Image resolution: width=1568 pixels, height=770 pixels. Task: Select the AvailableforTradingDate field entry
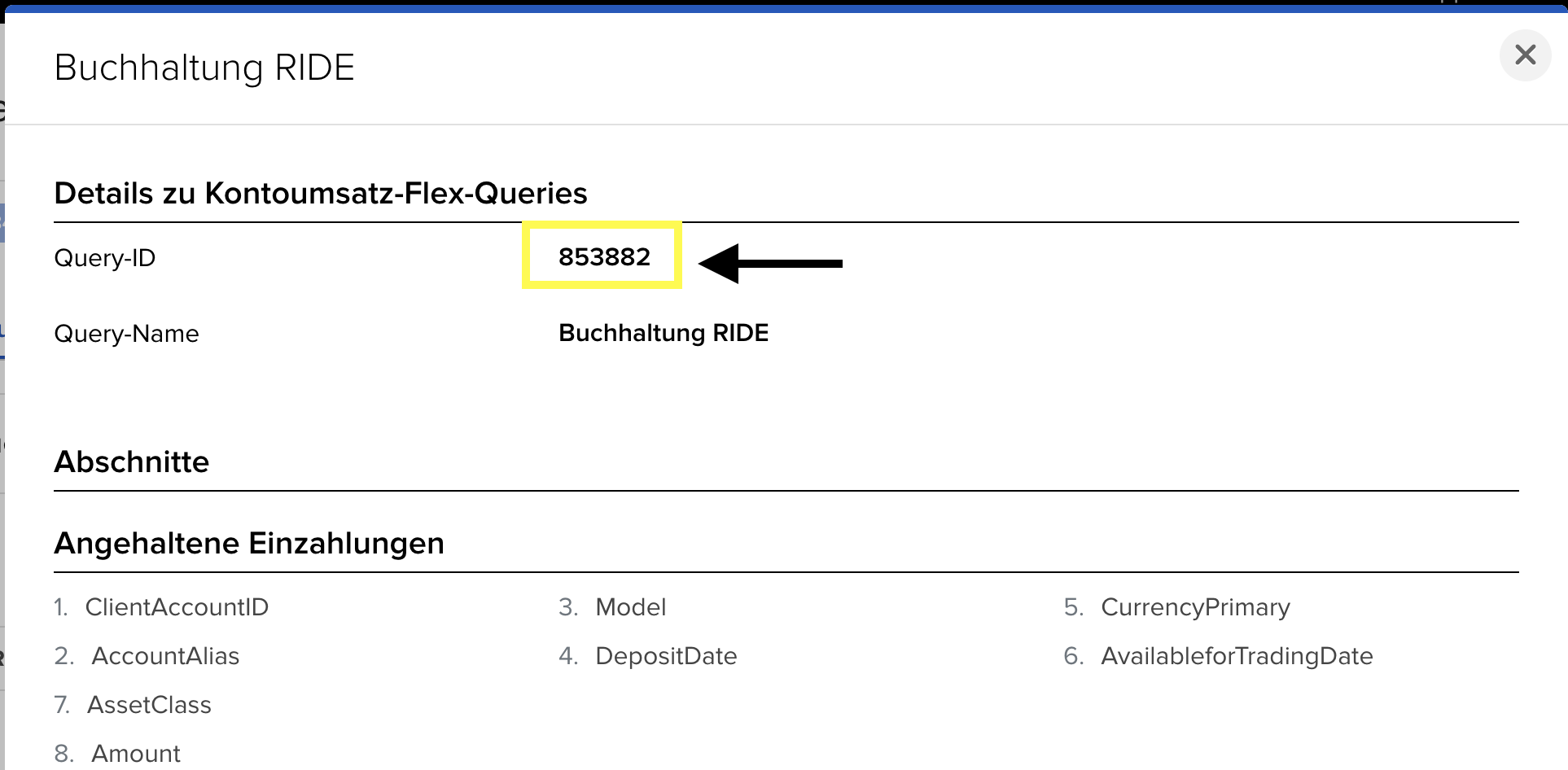click(1237, 656)
